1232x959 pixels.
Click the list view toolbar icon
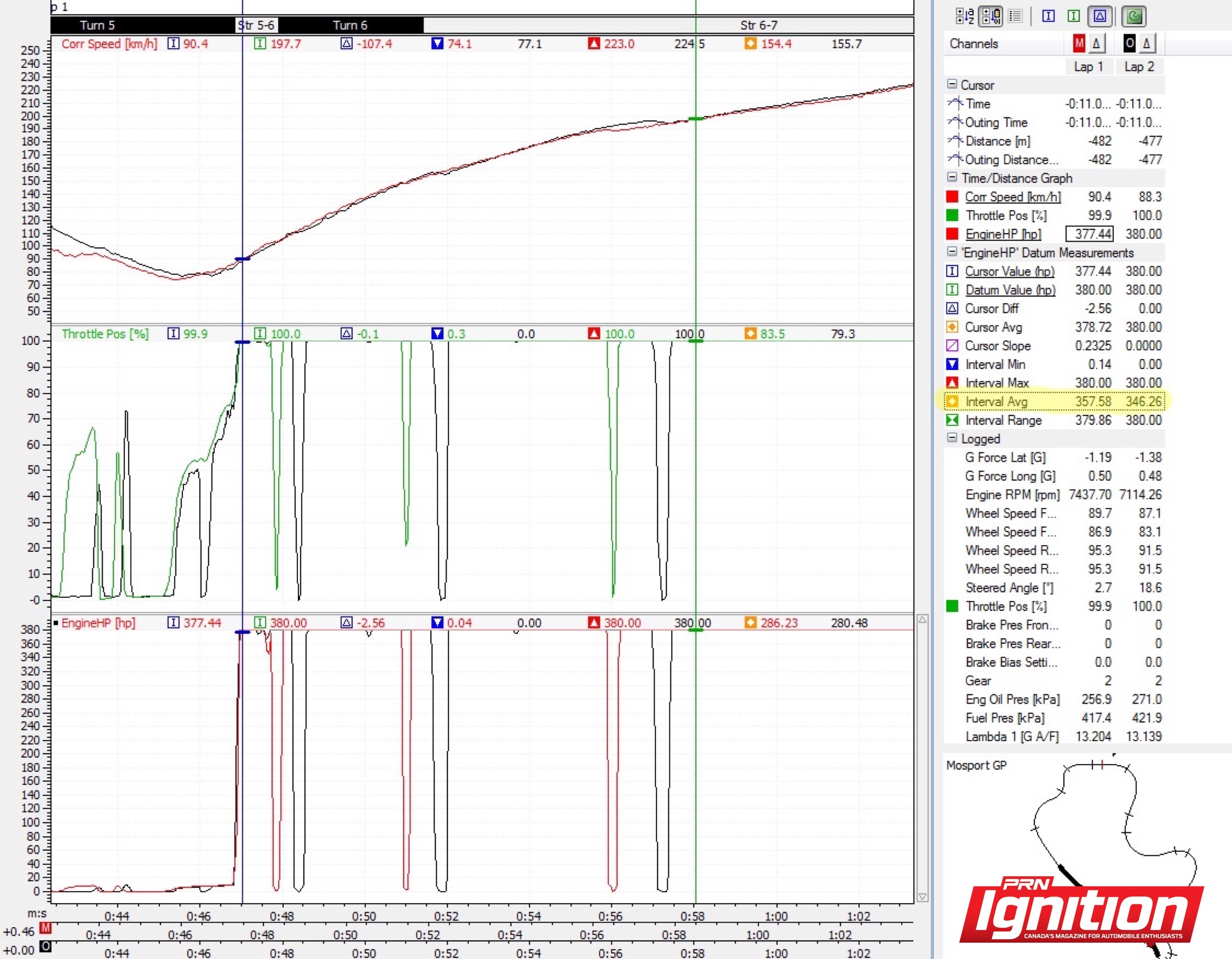pos(1015,16)
